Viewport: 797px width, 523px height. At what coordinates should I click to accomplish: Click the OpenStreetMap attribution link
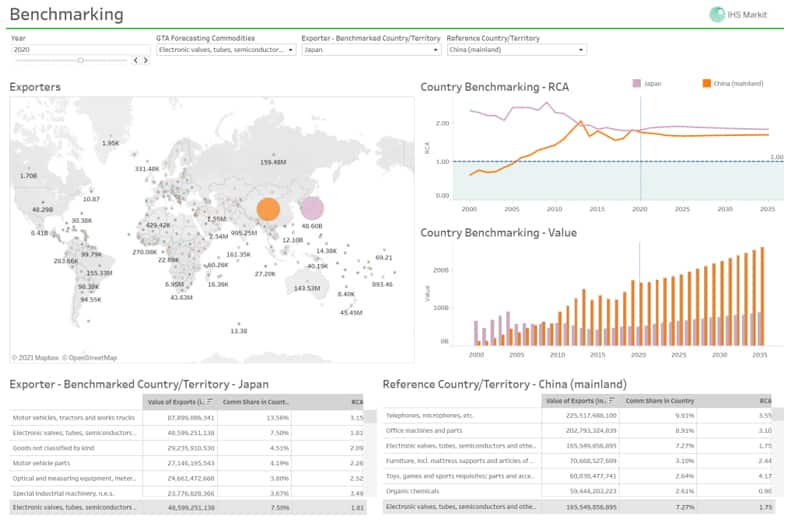coord(90,357)
